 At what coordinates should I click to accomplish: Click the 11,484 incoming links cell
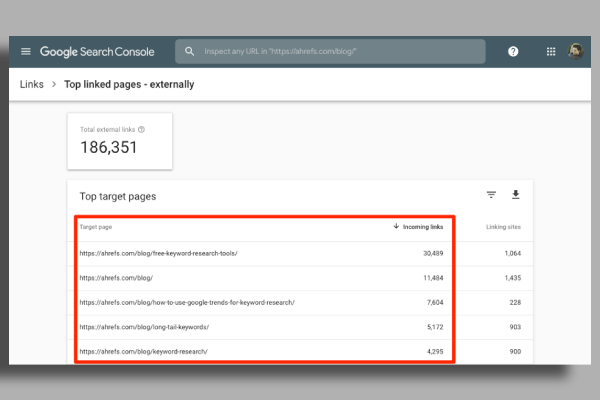[x=433, y=278]
